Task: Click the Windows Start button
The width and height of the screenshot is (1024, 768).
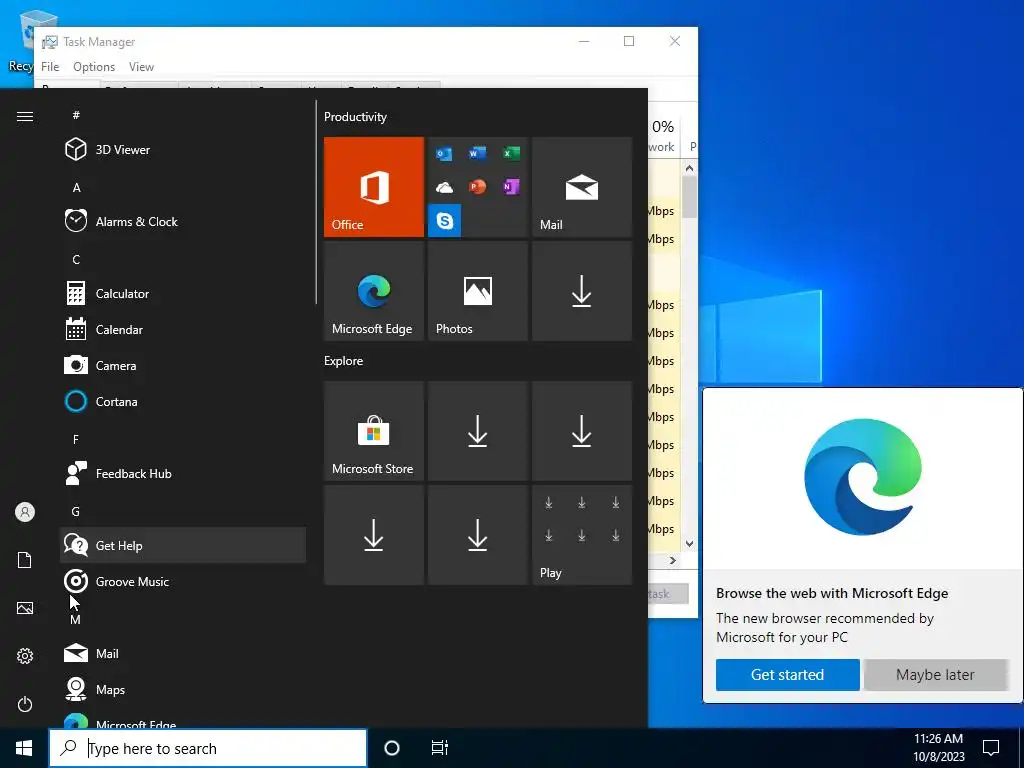Action: pos(24,748)
